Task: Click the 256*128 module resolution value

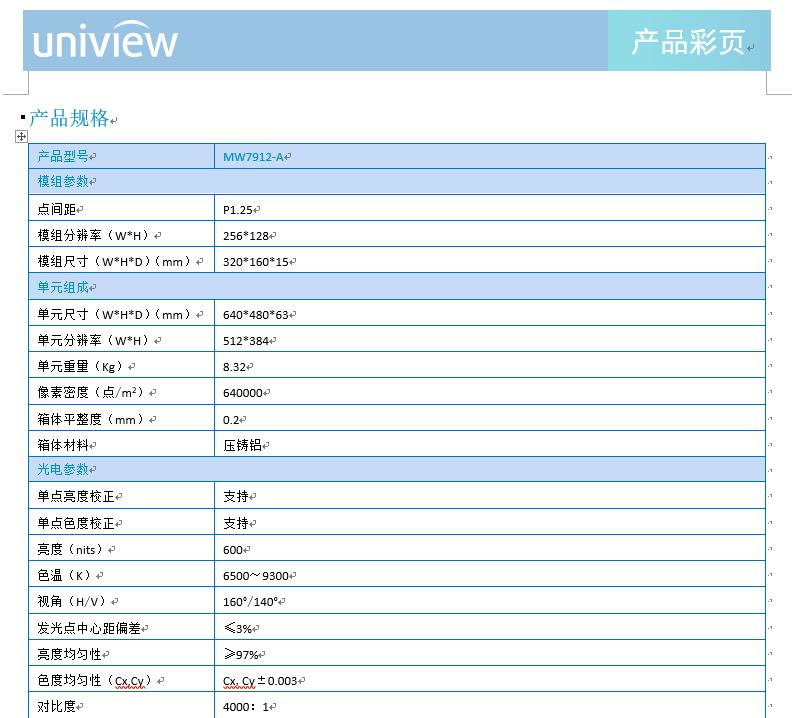Action: pos(247,235)
